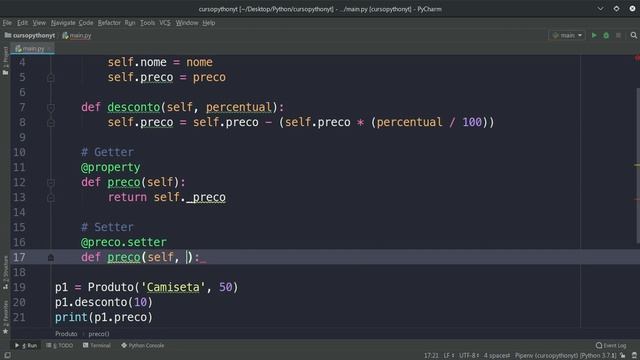
Task: Open the Run tool window
Action: 26,345
